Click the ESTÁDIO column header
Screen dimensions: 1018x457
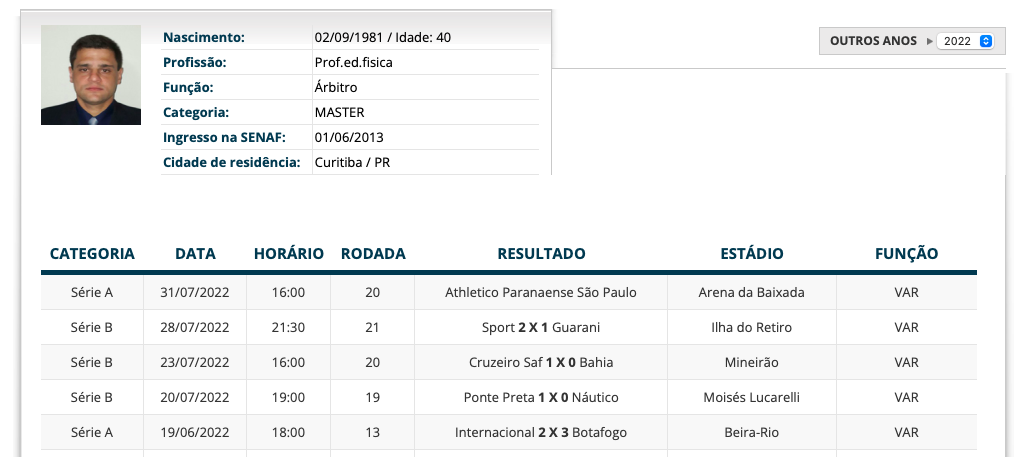pyautogui.click(x=751, y=254)
